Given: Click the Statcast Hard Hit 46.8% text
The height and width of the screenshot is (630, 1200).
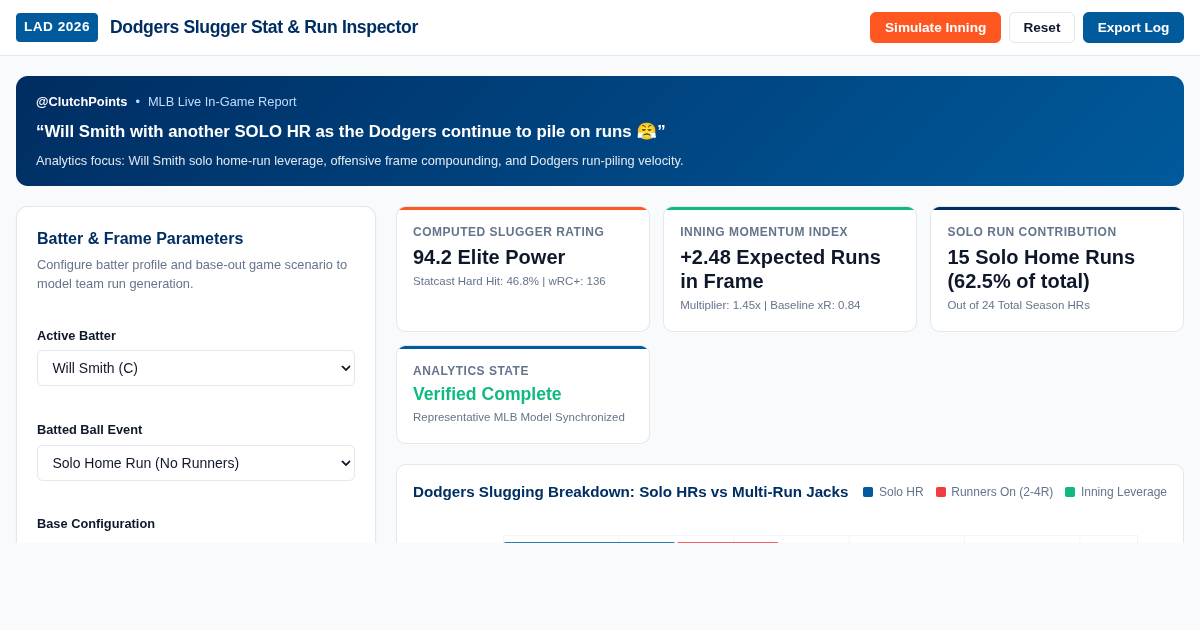Looking at the screenshot, I should (x=509, y=281).
